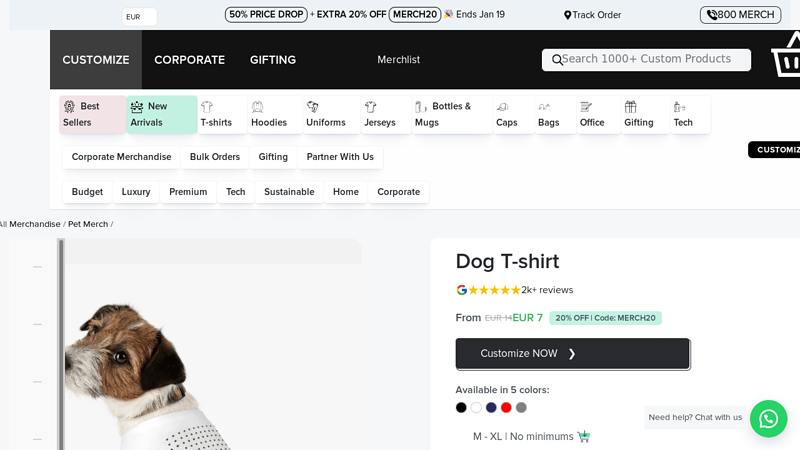Click the Uniforms category icon
This screenshot has width=800, height=450.
(x=312, y=107)
